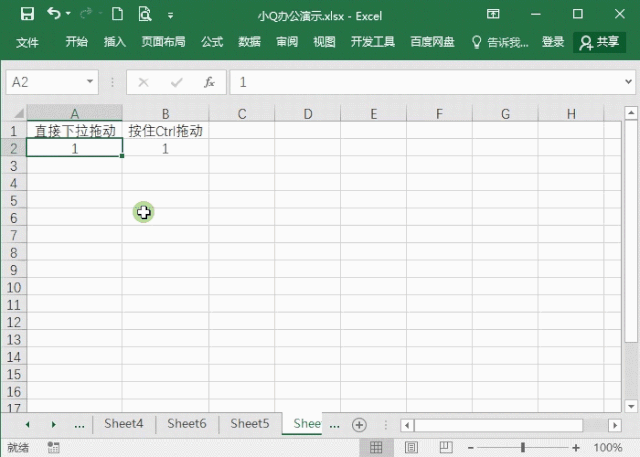The width and height of the screenshot is (640, 457).
Task: Click the Enter checkmark icon in formula bar
Action: coord(177,83)
